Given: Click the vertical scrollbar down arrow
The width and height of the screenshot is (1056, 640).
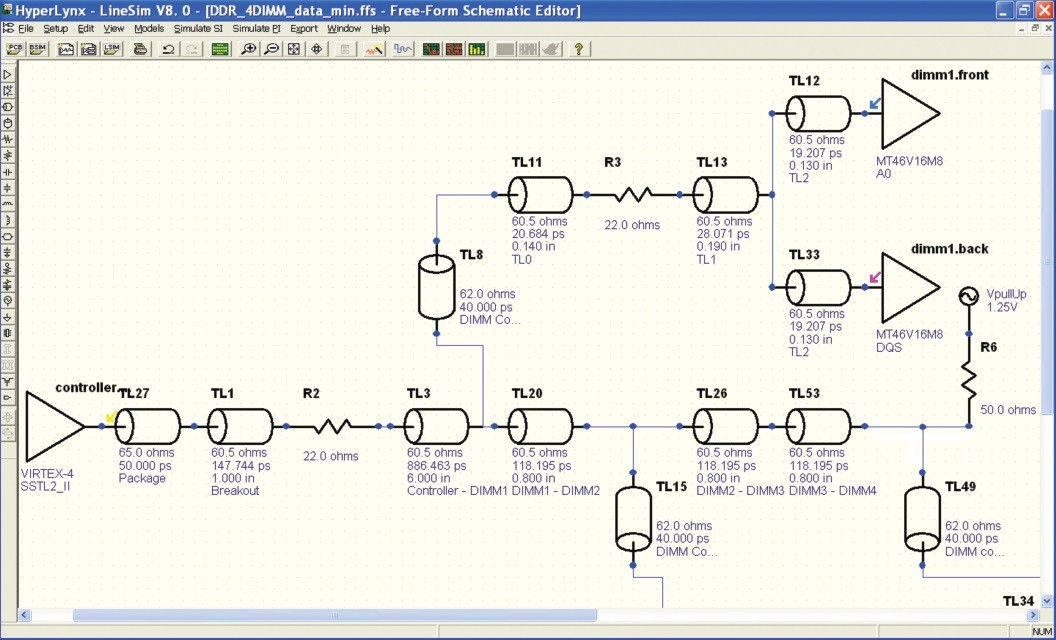Looking at the screenshot, I should tap(1047, 600).
